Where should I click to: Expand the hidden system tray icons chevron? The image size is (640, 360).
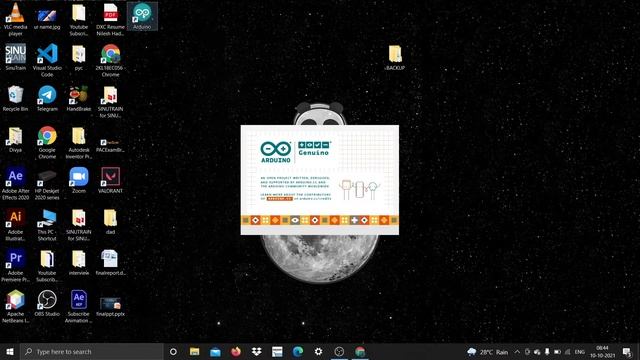click(x=517, y=352)
